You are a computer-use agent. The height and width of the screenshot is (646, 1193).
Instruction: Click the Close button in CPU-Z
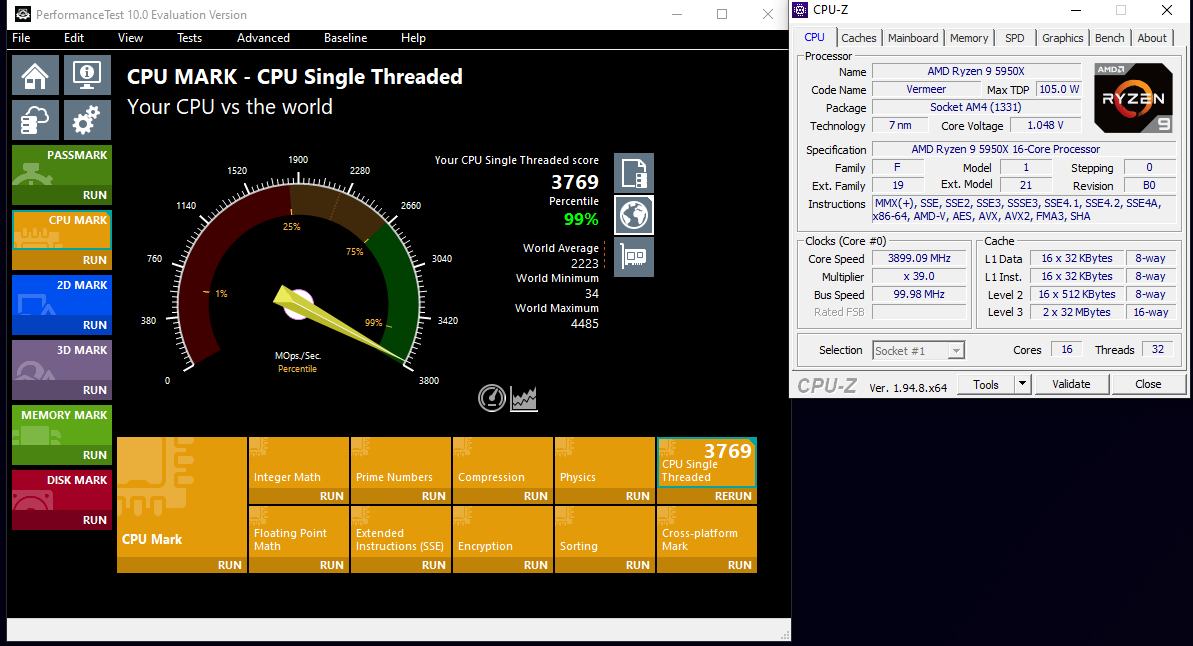[1147, 384]
